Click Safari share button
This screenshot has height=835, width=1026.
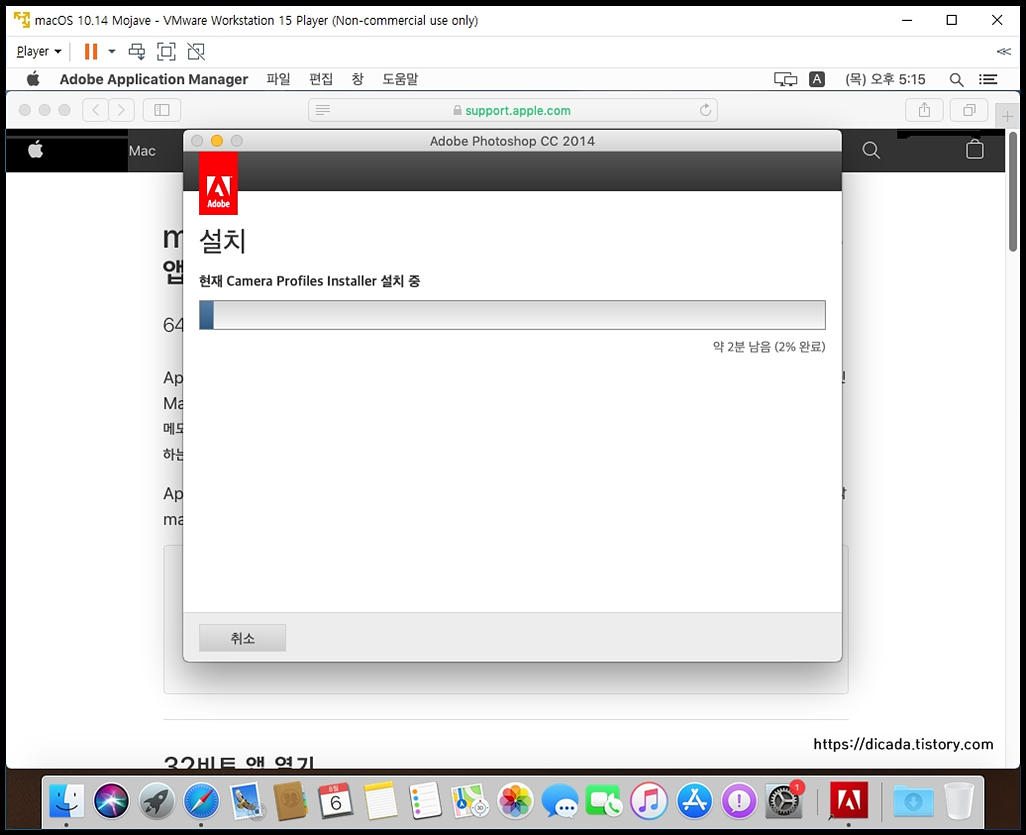pos(924,110)
